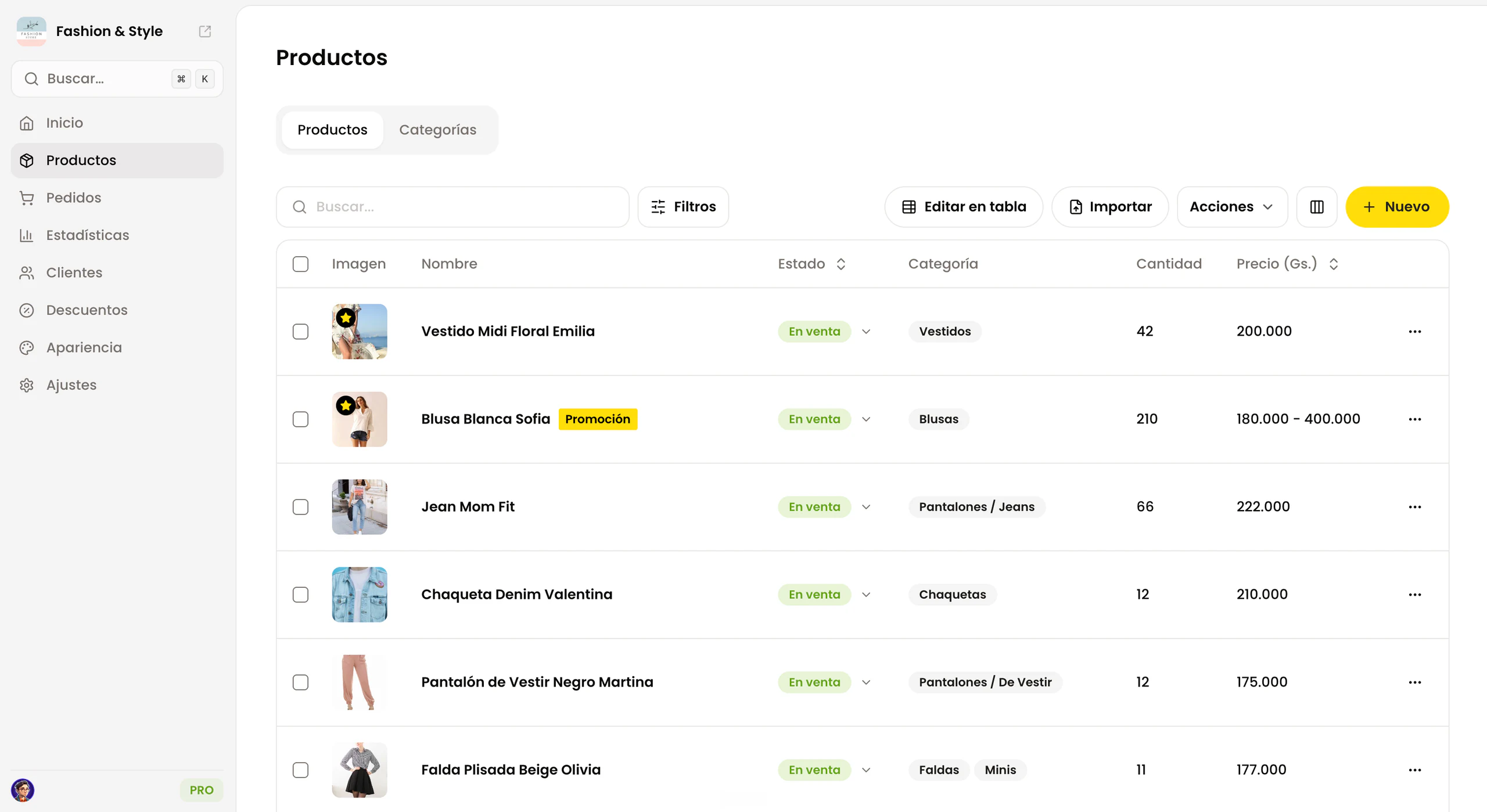Select checkbox for Blusa Blanca Sofia
Screen dimensions: 1487x812
(300, 419)
